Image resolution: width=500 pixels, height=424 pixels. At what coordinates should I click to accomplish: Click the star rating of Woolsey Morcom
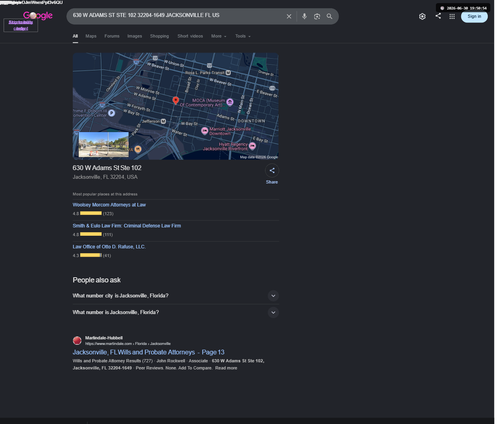[x=91, y=213]
